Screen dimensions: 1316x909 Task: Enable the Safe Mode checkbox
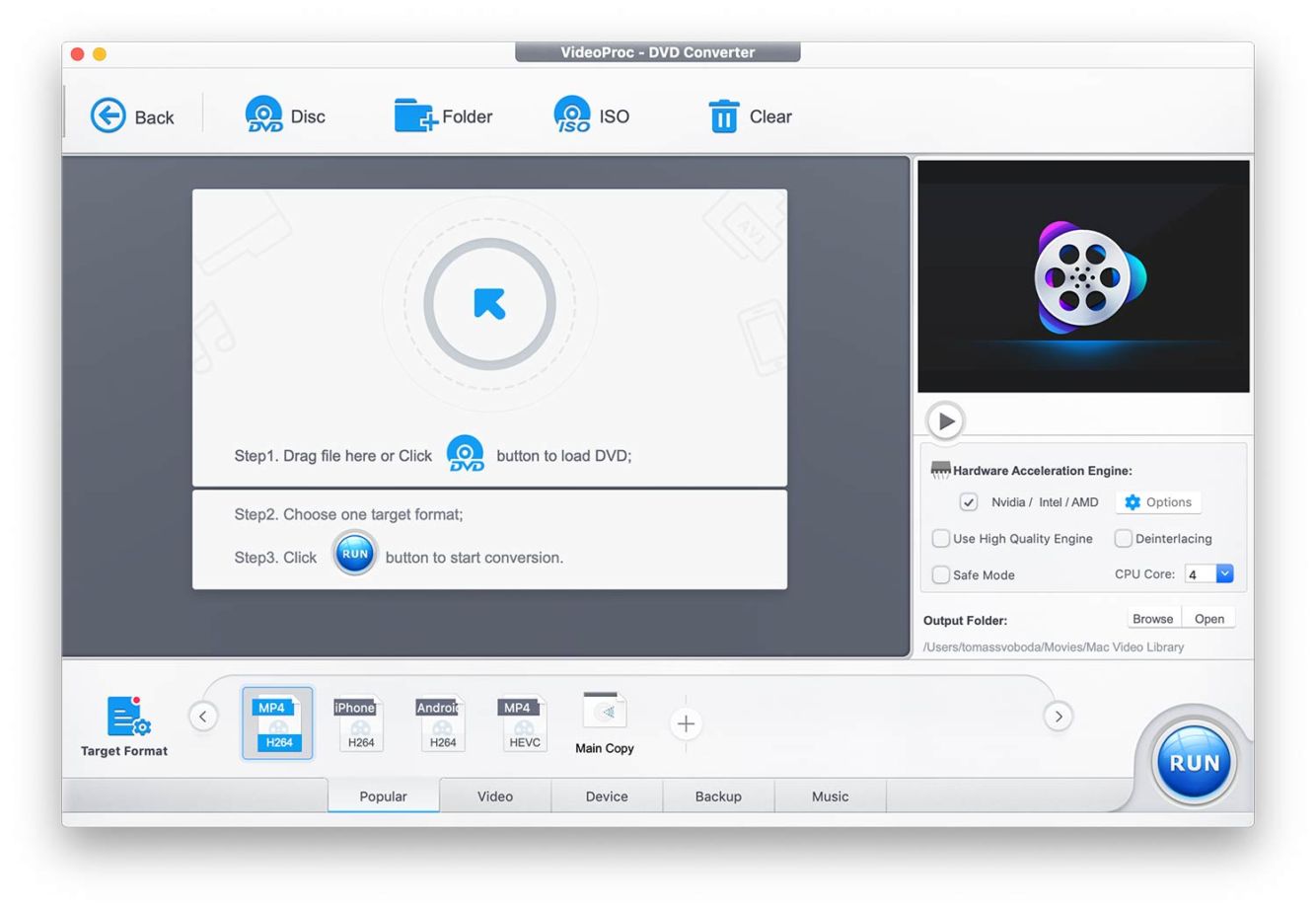click(941, 574)
